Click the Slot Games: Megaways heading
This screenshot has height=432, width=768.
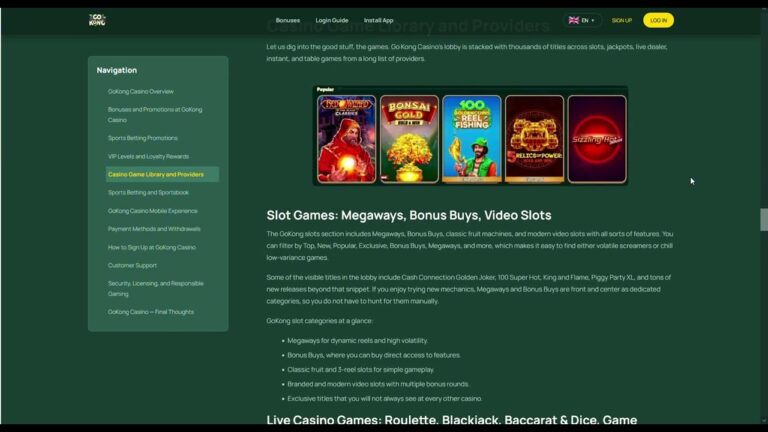[408, 215]
